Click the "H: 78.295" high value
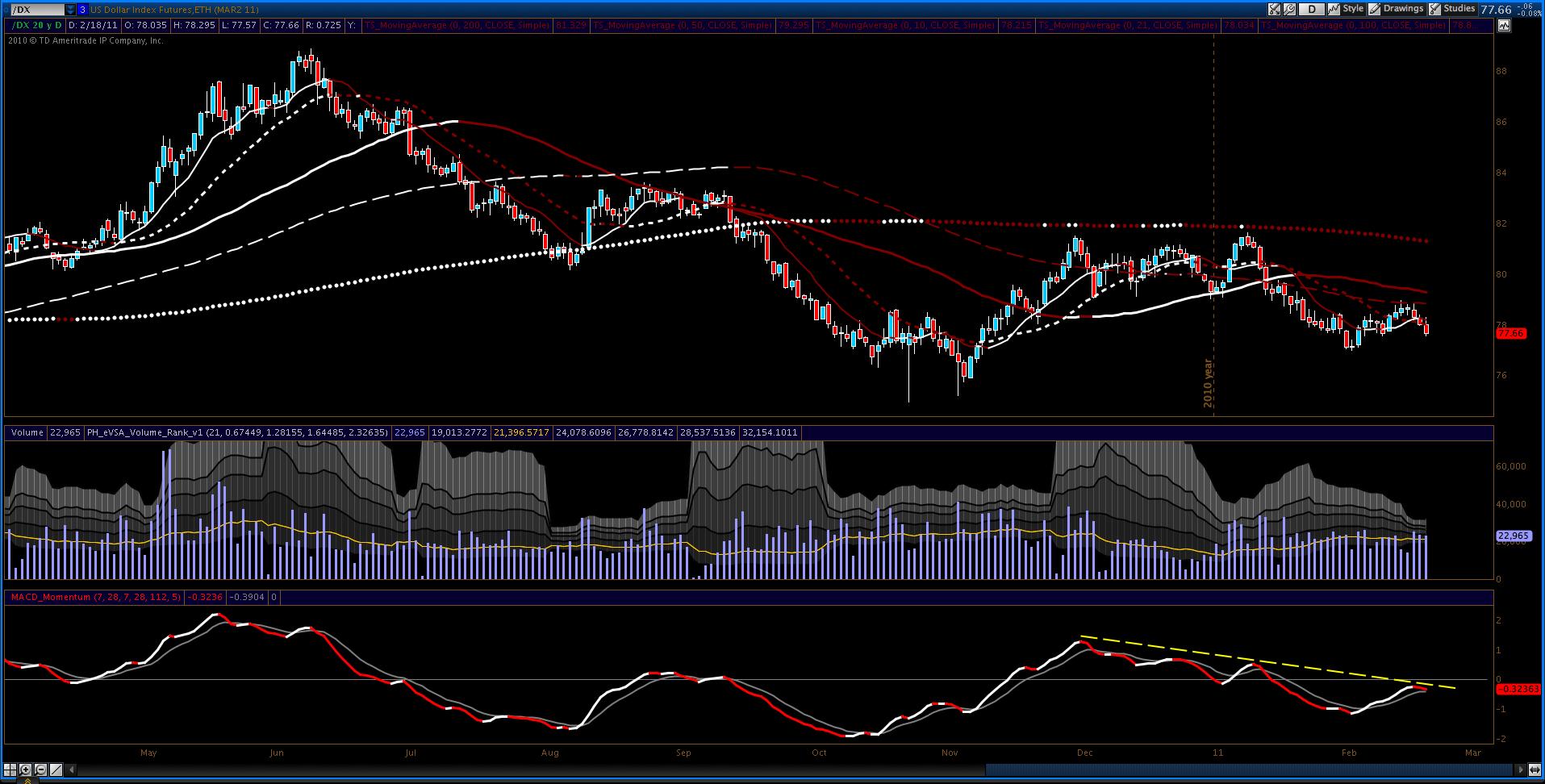 (194, 25)
